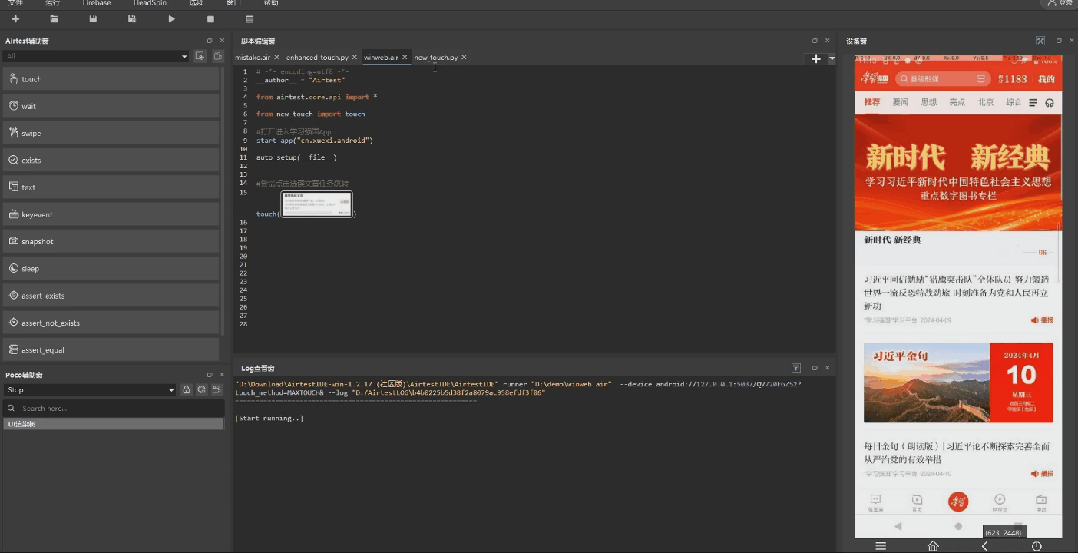Save the script with the first save icon
The image size is (1078, 553).
tap(93, 19)
